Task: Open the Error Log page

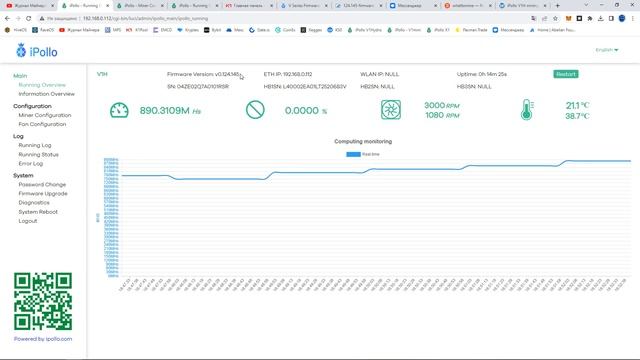Action: (x=31, y=164)
